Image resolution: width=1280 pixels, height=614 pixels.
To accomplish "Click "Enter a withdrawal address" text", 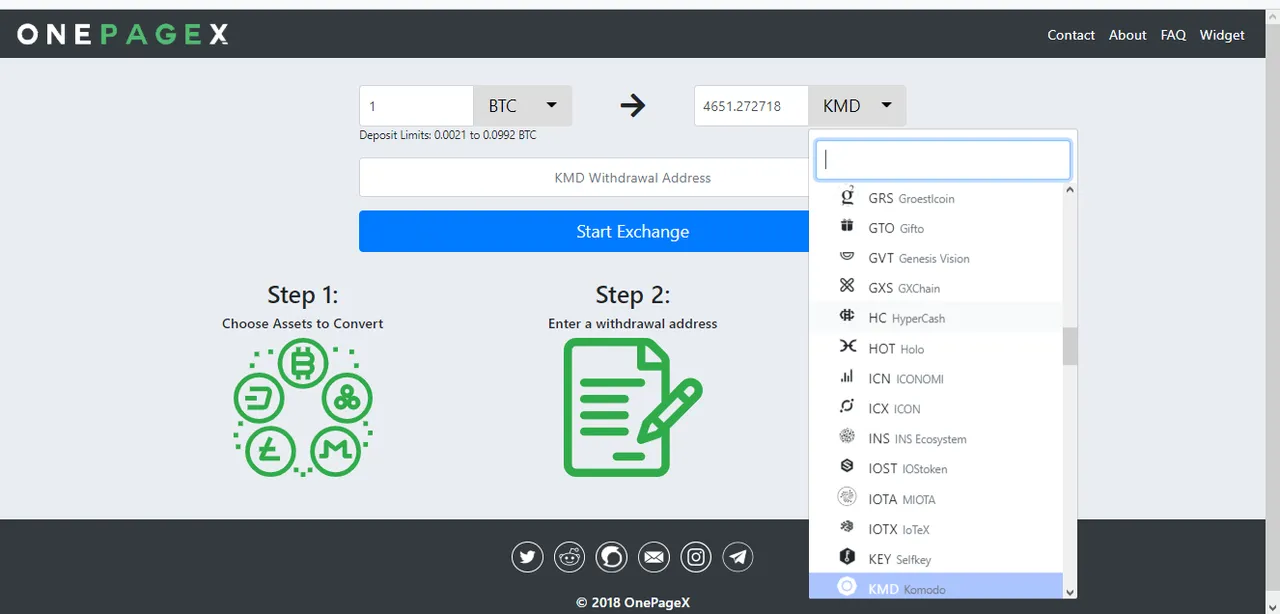I will [x=633, y=324].
